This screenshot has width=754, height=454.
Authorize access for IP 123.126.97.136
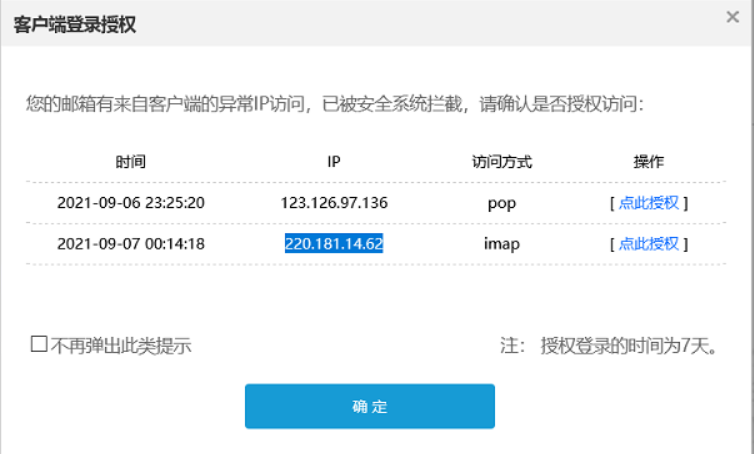pyautogui.click(x=648, y=203)
